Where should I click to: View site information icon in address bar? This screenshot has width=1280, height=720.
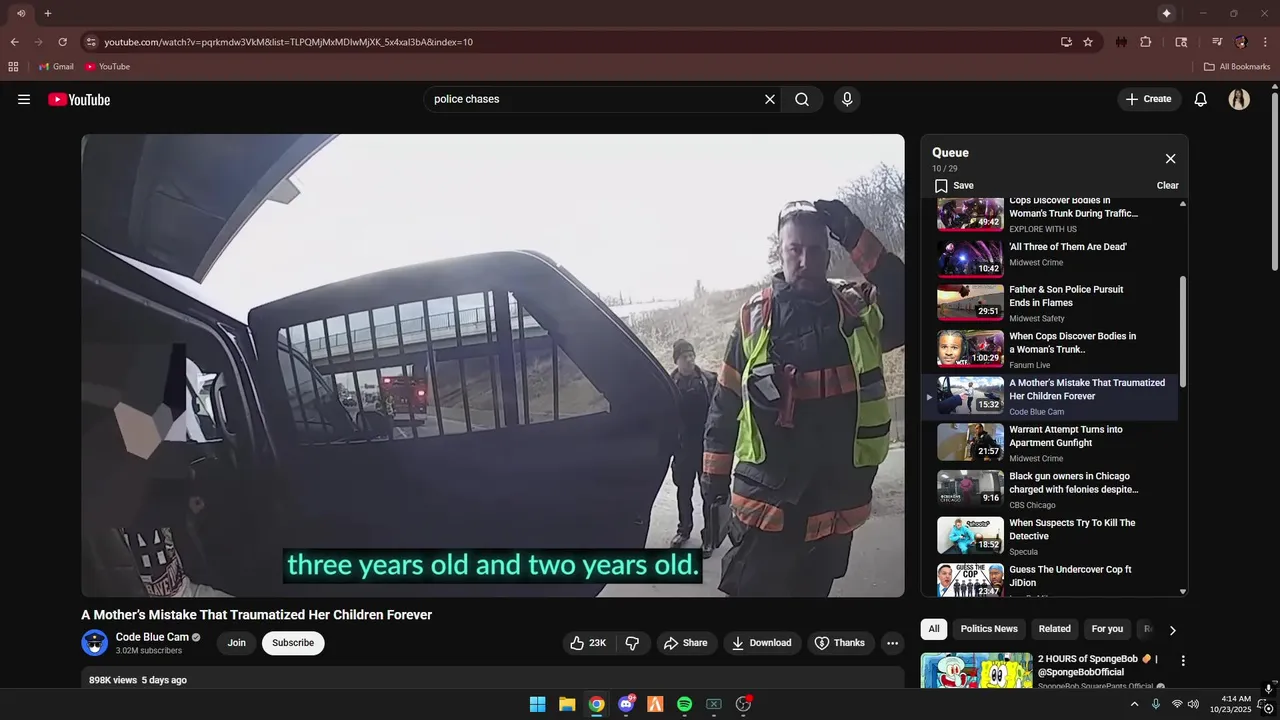tap(91, 42)
